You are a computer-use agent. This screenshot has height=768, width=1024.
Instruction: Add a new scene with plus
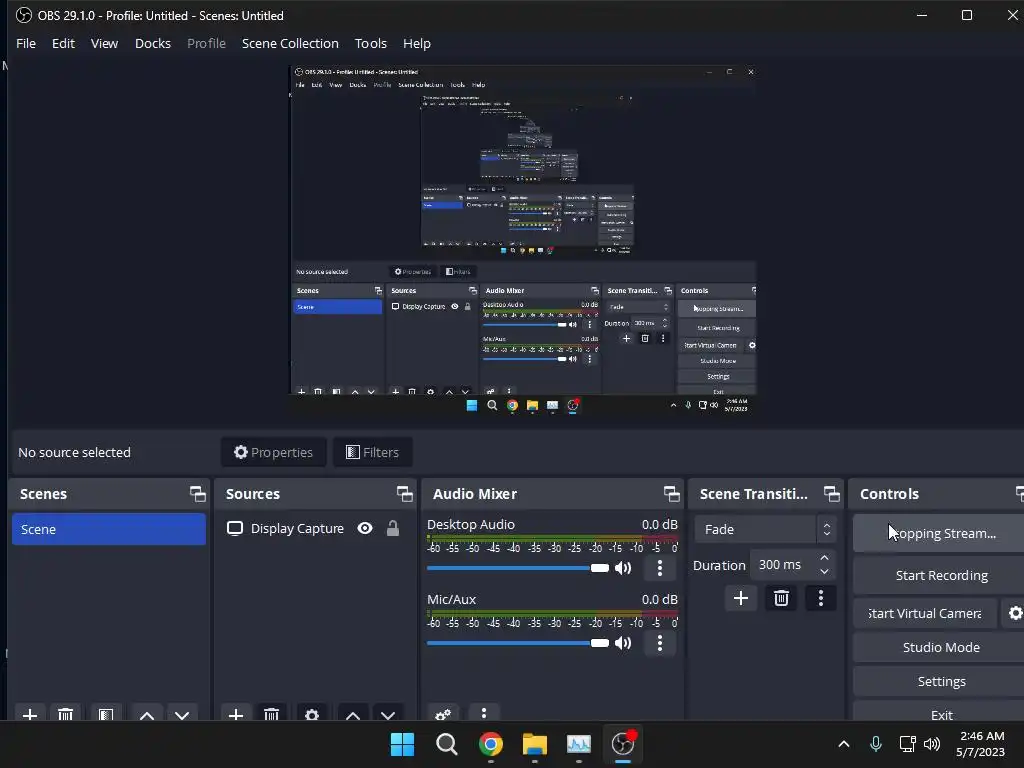click(29, 714)
